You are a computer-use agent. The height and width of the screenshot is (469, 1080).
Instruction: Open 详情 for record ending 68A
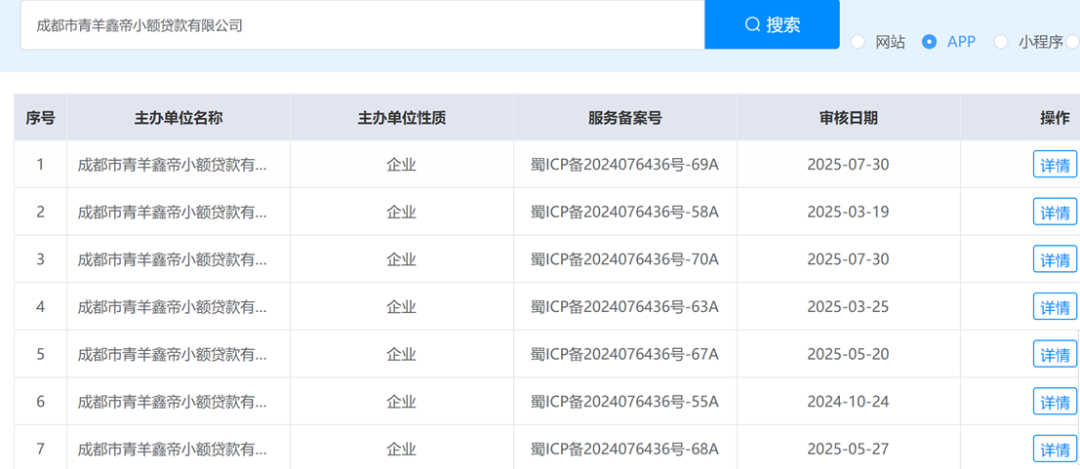(1055, 449)
